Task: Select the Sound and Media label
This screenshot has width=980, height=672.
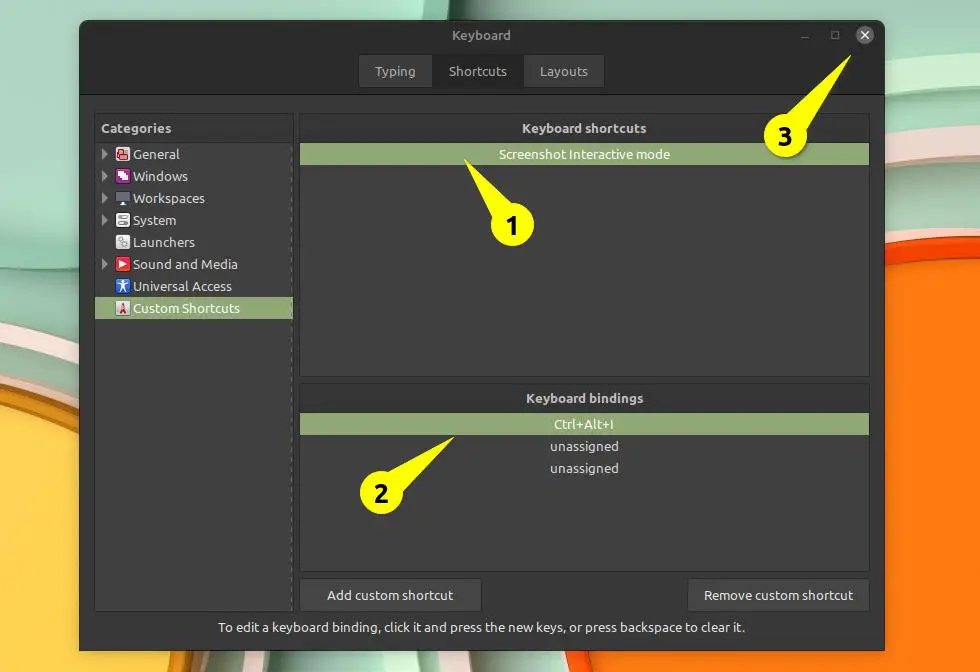Action: [185, 264]
